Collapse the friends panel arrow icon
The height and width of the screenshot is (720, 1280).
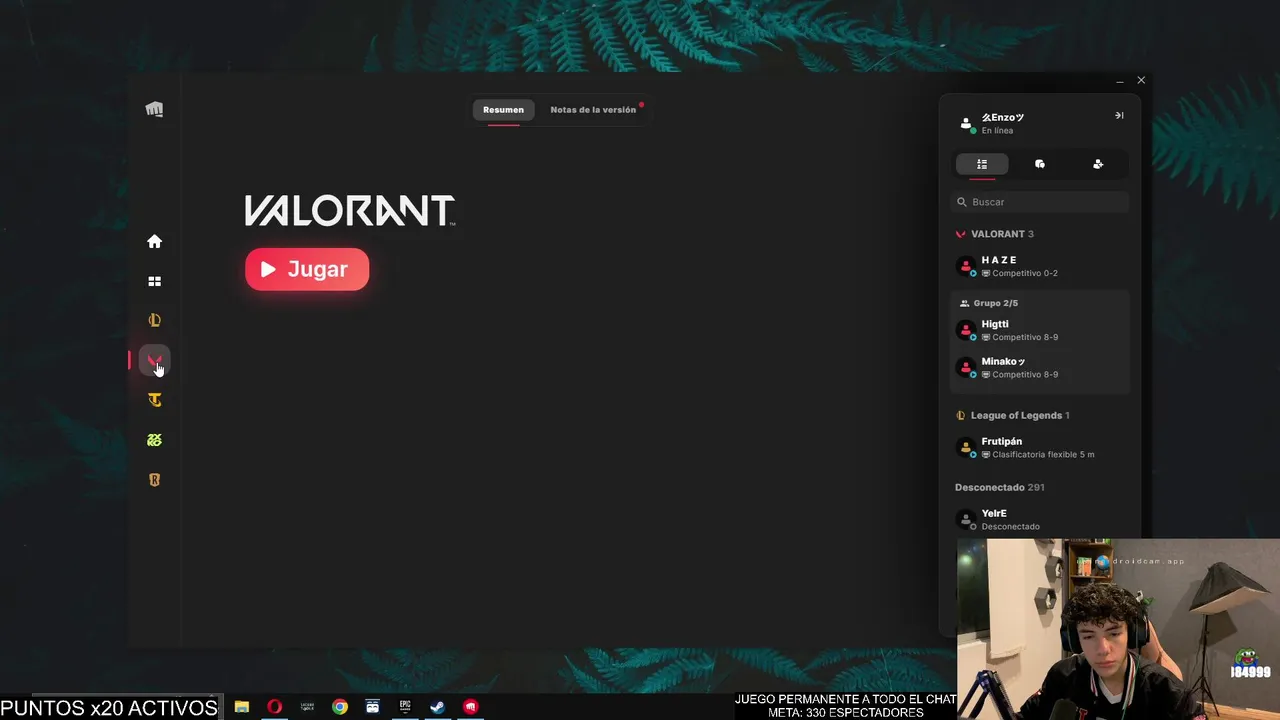[1119, 115]
